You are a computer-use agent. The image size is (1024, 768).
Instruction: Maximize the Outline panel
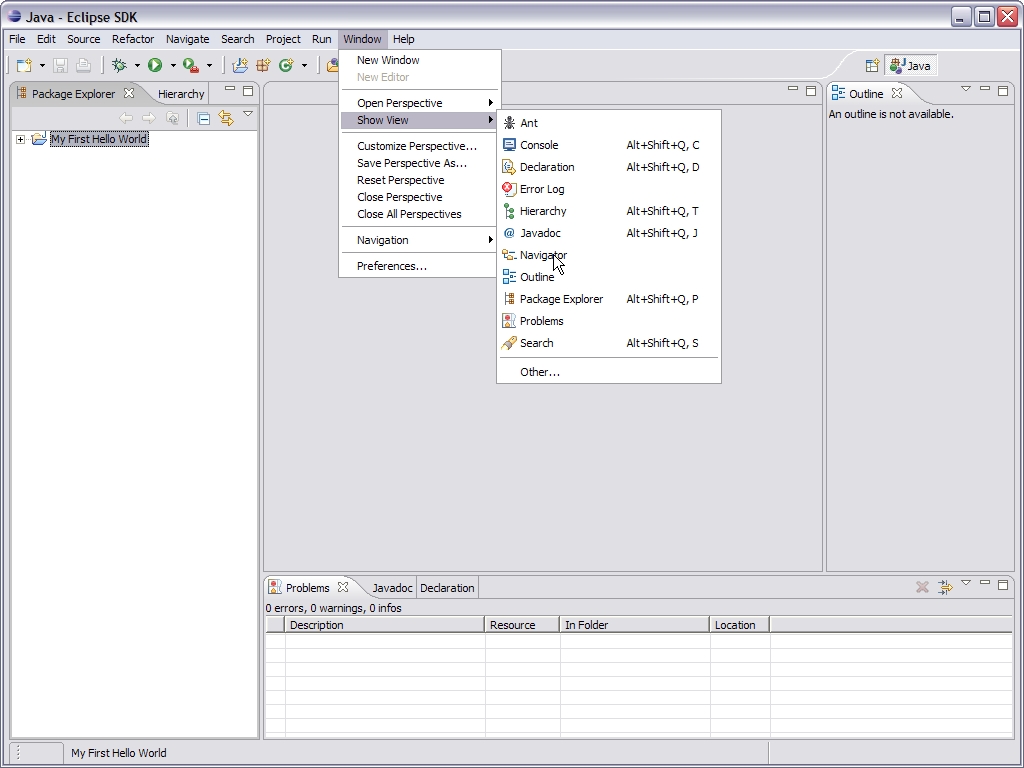[x=1003, y=90]
